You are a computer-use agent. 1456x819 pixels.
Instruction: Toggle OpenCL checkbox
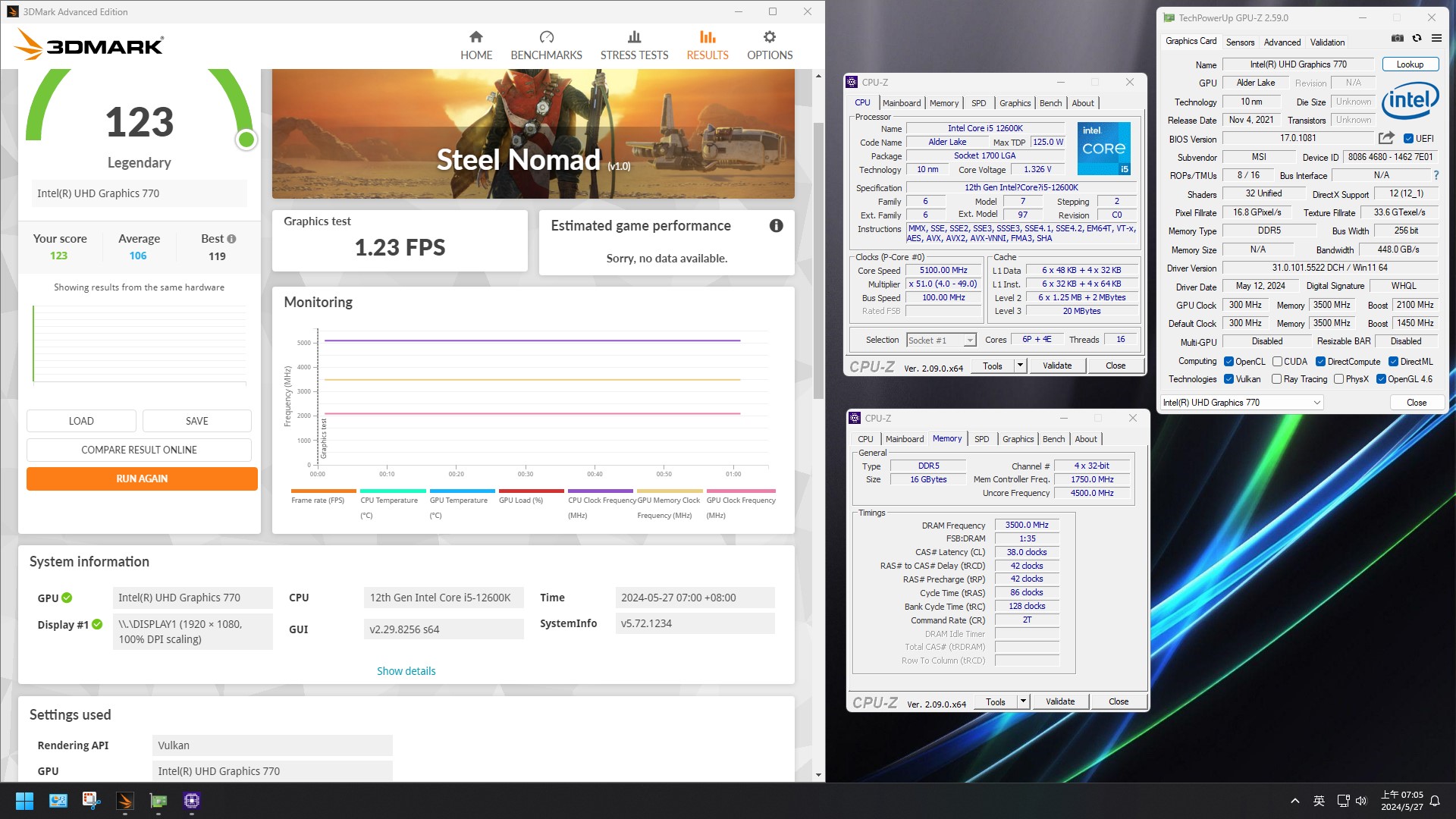[x=1228, y=362]
